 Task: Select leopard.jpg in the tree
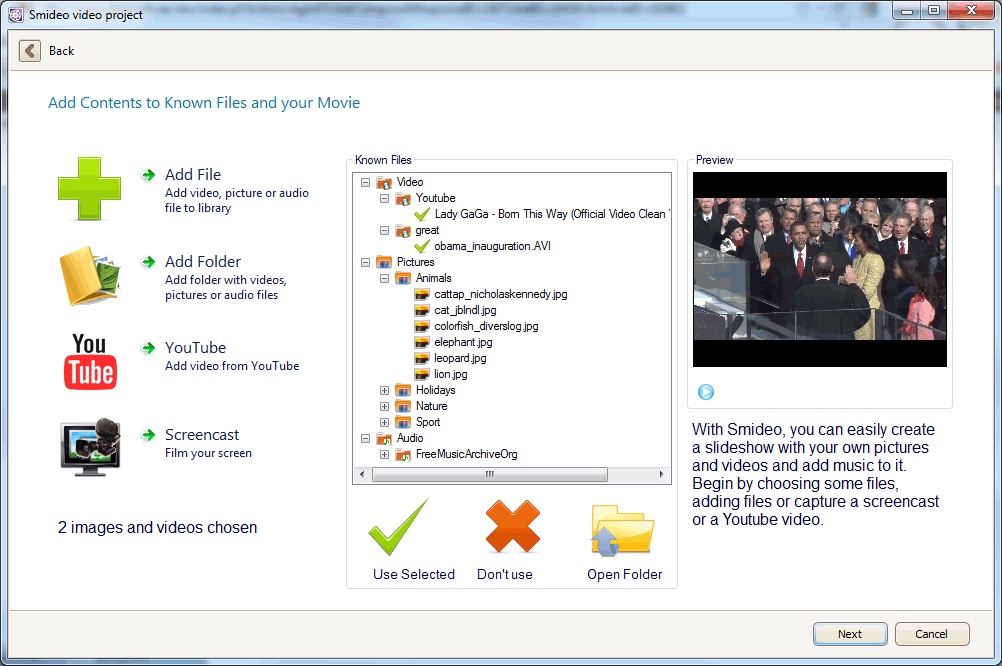460,358
